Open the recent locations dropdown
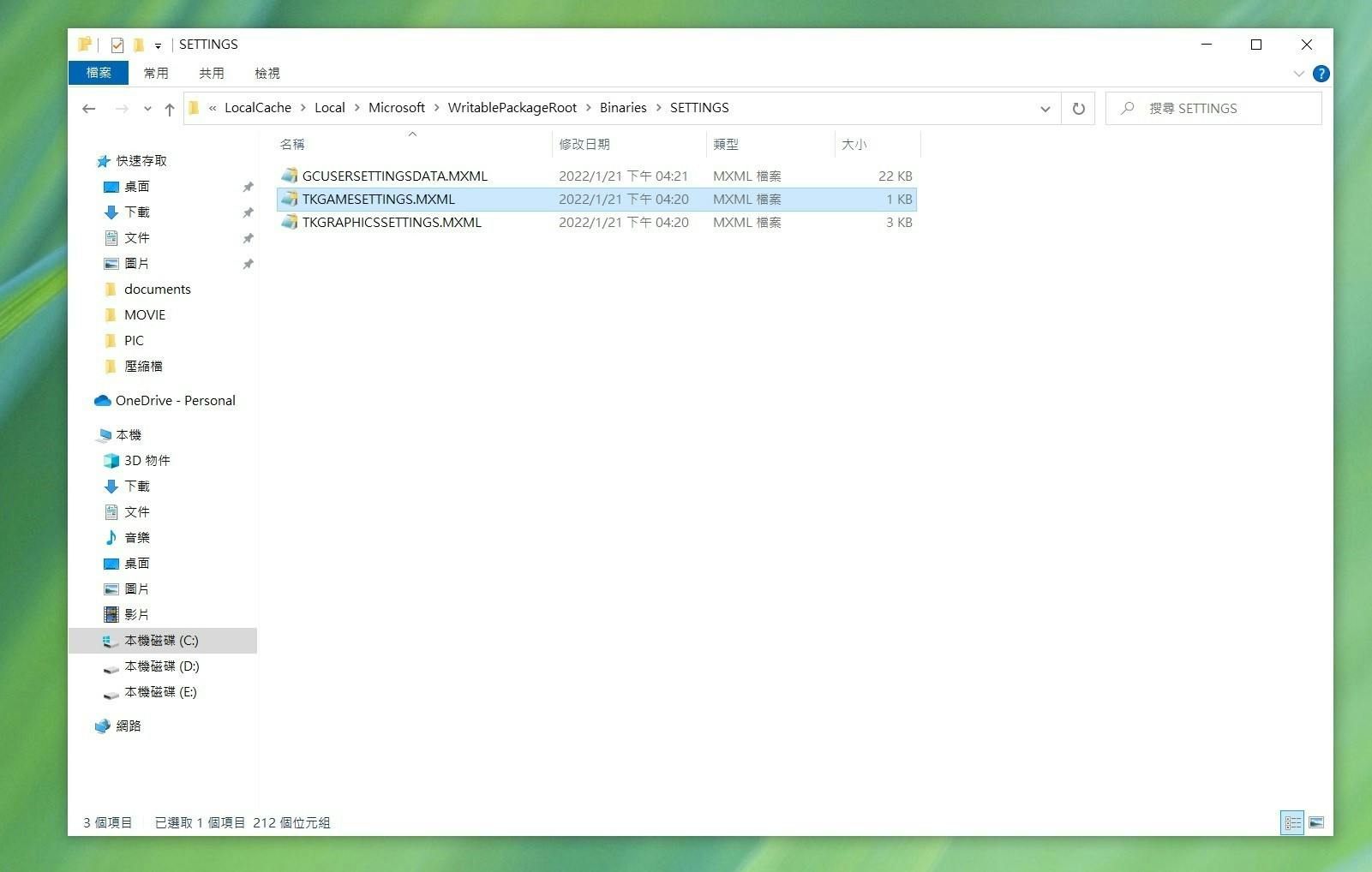 tap(147, 109)
